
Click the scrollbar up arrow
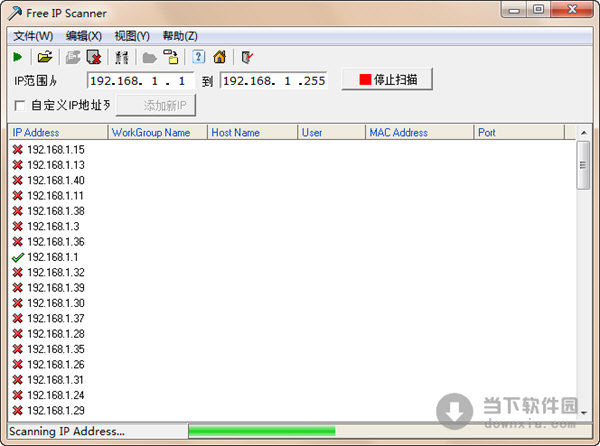coord(584,133)
